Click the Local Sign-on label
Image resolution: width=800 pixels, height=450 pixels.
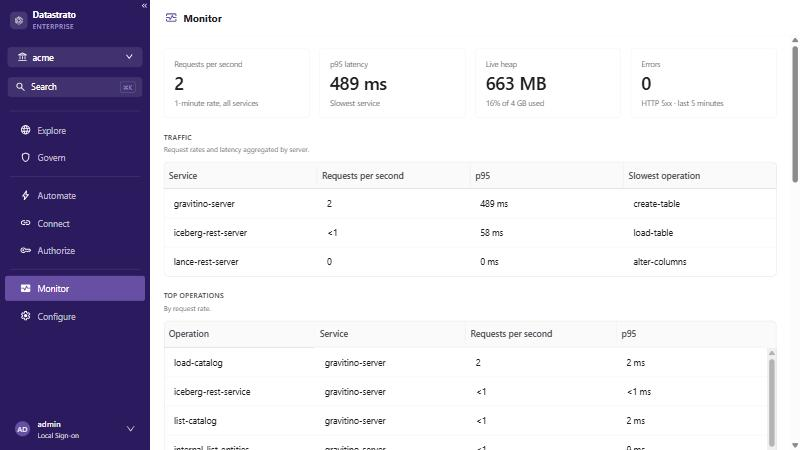(x=58, y=436)
